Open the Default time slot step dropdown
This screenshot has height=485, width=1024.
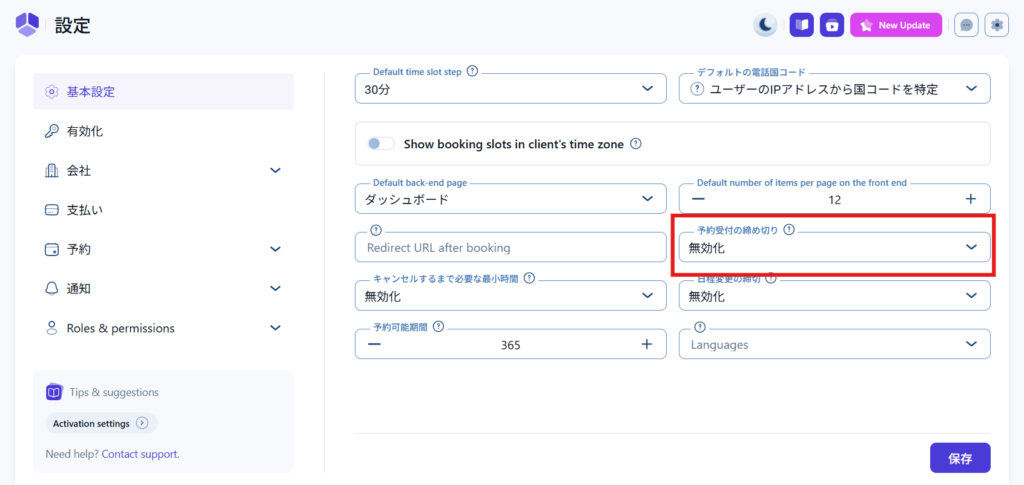(x=510, y=89)
